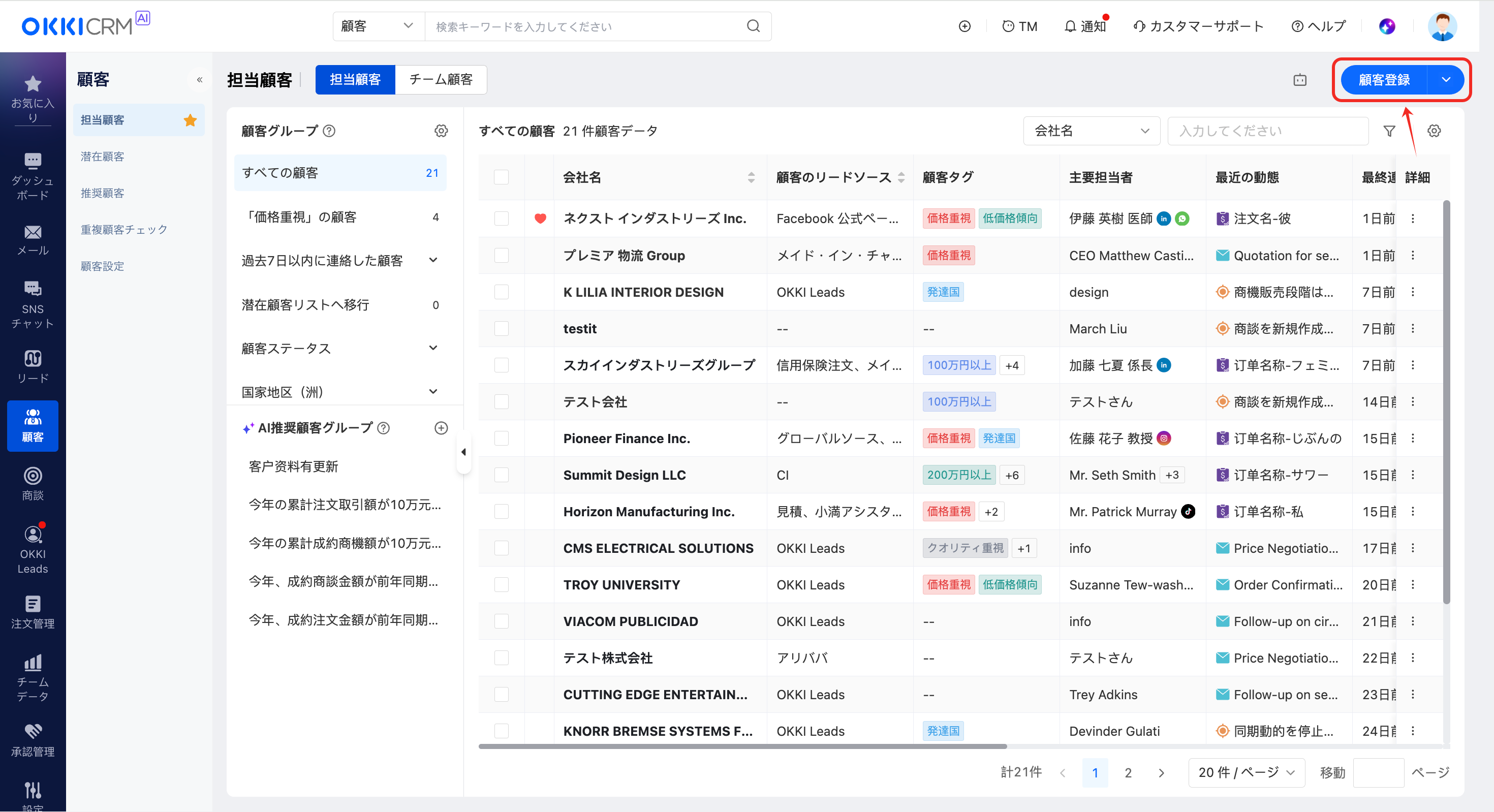The width and height of the screenshot is (1494, 812).
Task: Open 潜在顧客 in the side menu
Action: (102, 157)
